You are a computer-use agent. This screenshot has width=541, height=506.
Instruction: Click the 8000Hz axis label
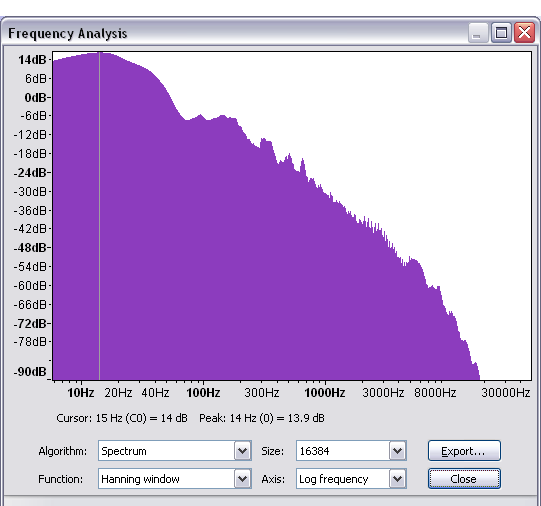[x=435, y=393]
